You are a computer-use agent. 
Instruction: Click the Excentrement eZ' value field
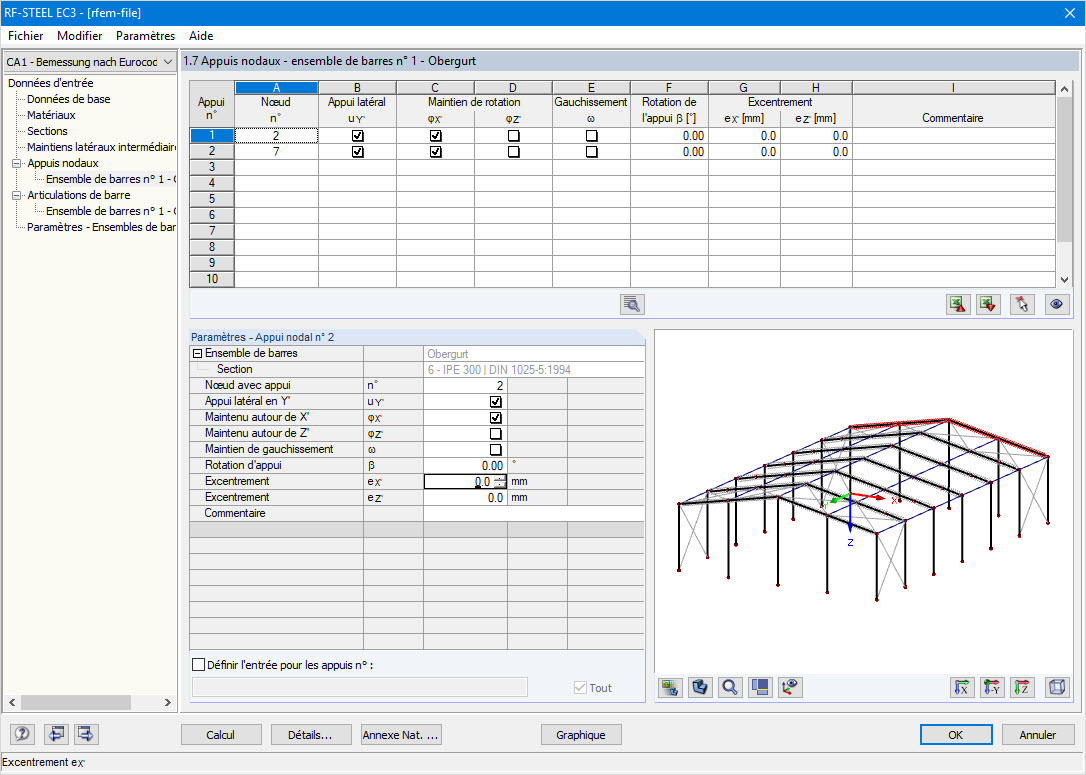click(465, 497)
